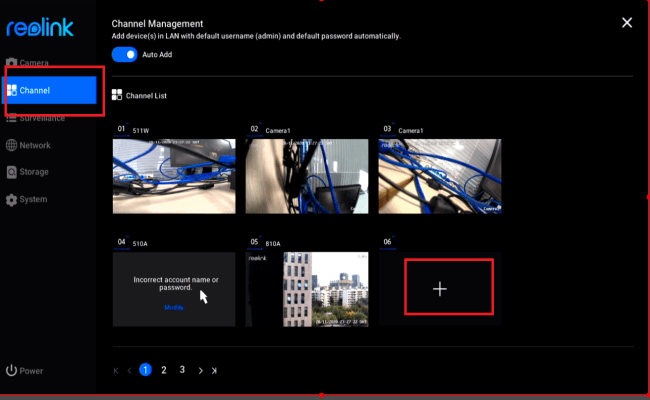The image size is (650, 400).
Task: Click Modify link on channel 04
Action: coord(174,308)
